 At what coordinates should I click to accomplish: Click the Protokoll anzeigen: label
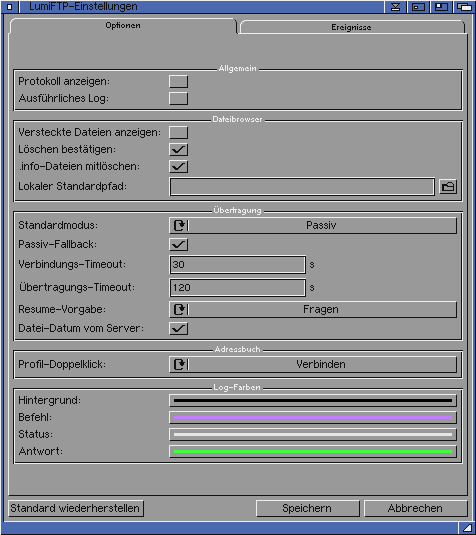click(x=64, y=82)
